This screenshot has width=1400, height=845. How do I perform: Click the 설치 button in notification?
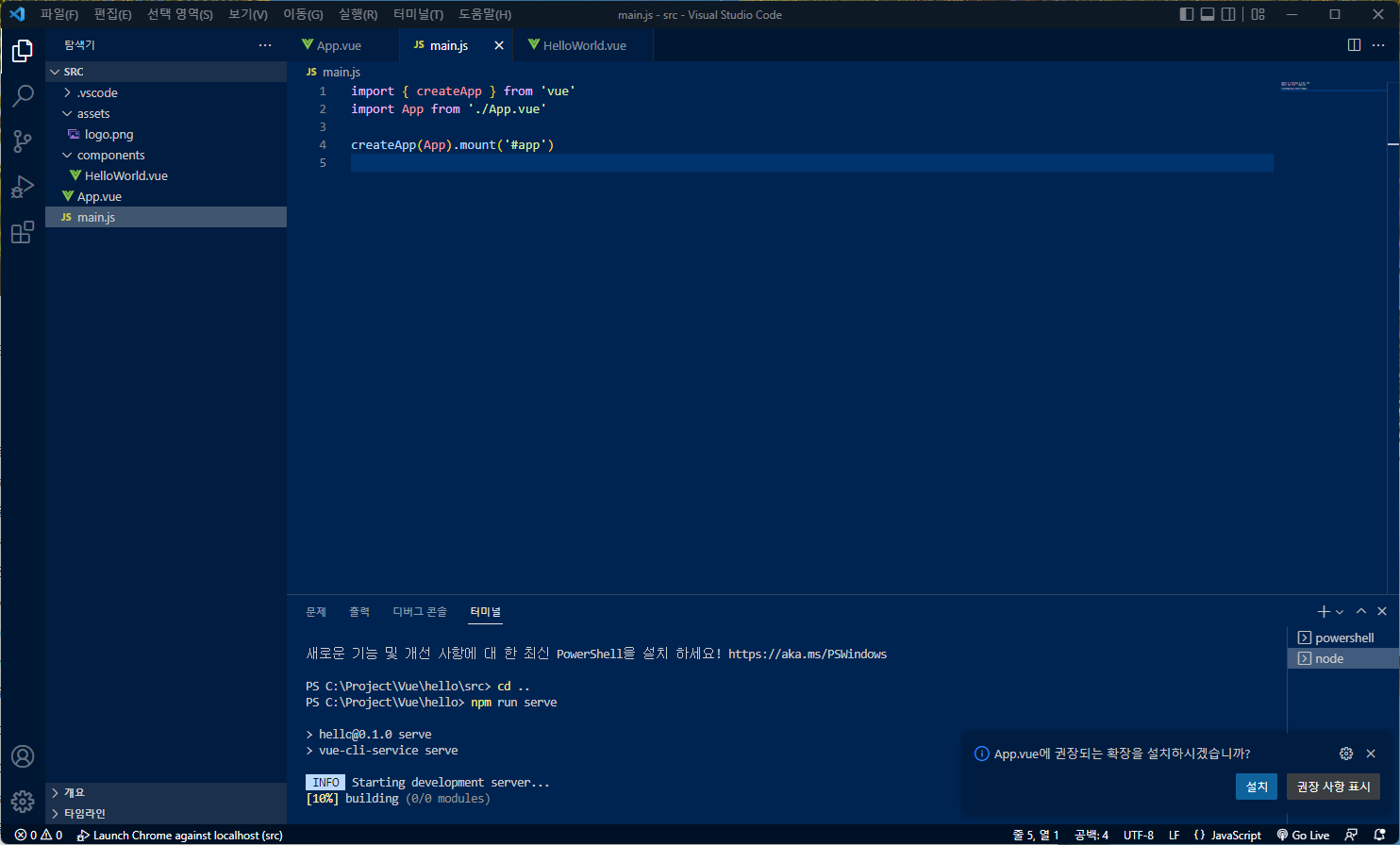coord(1256,787)
